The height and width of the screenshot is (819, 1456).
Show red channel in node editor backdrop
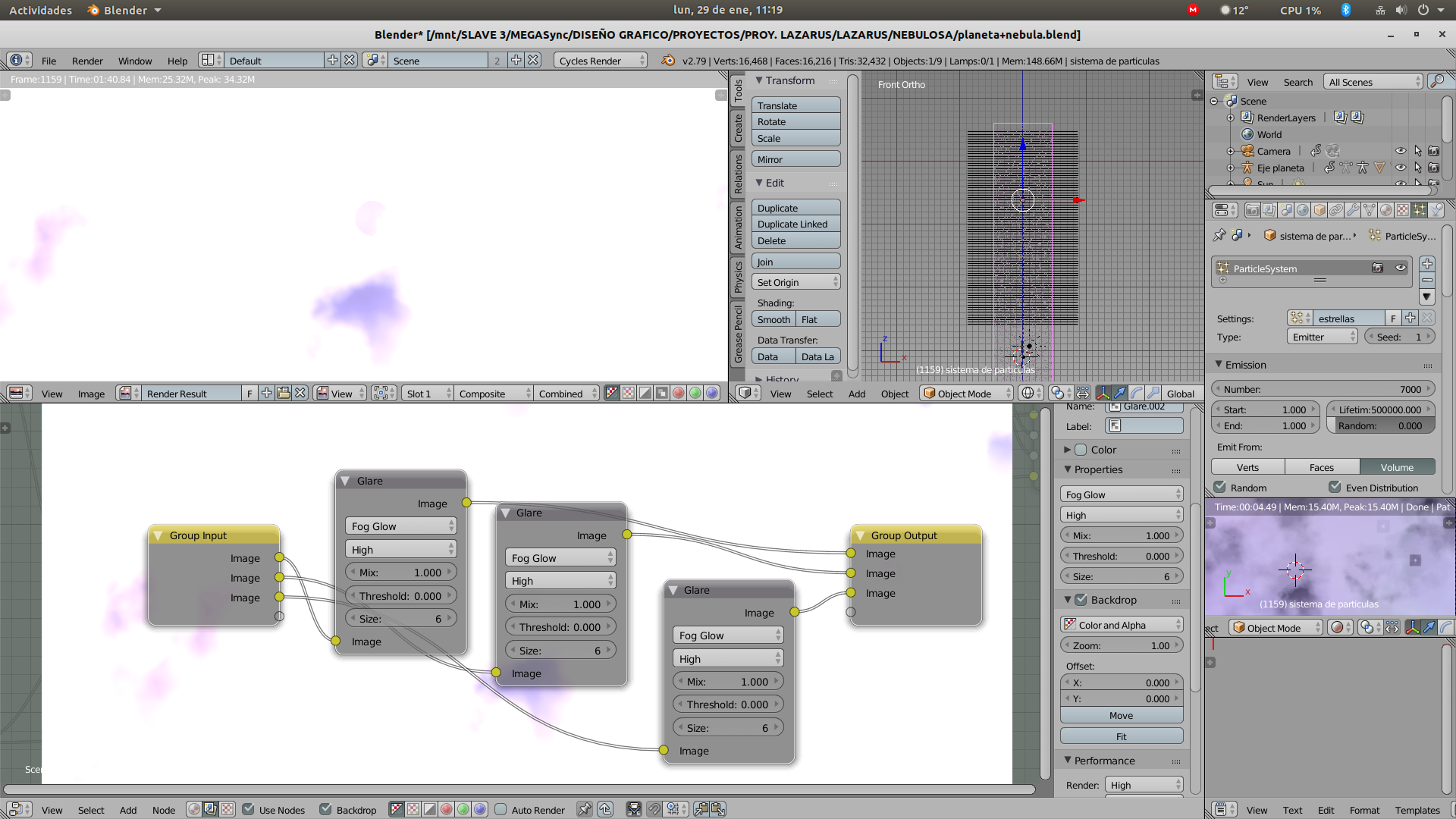click(x=446, y=809)
